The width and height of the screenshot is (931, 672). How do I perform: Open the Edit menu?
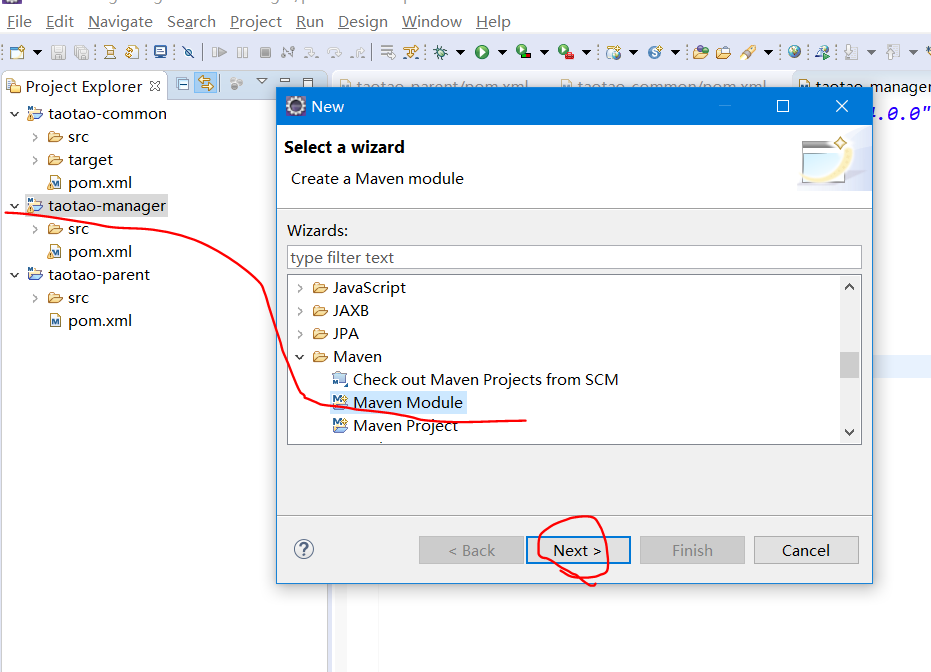click(x=59, y=22)
